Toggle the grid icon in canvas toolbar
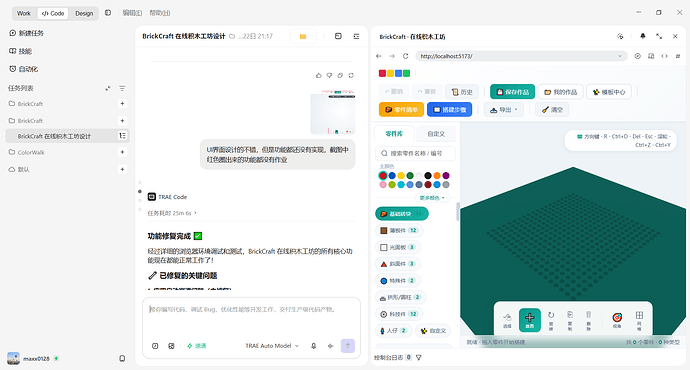The width and height of the screenshot is (690, 370). pyautogui.click(x=639, y=320)
